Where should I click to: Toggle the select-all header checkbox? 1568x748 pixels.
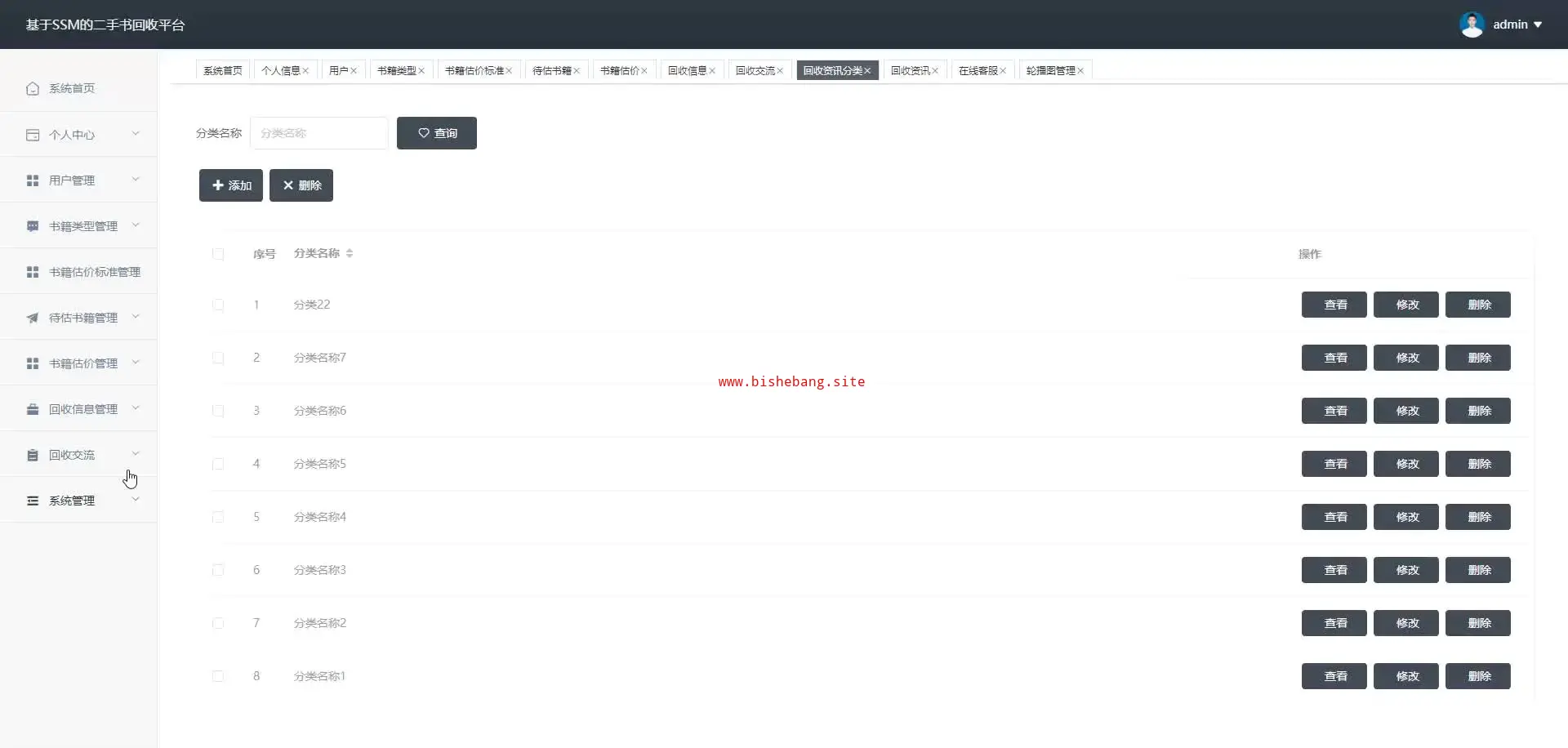tap(218, 254)
